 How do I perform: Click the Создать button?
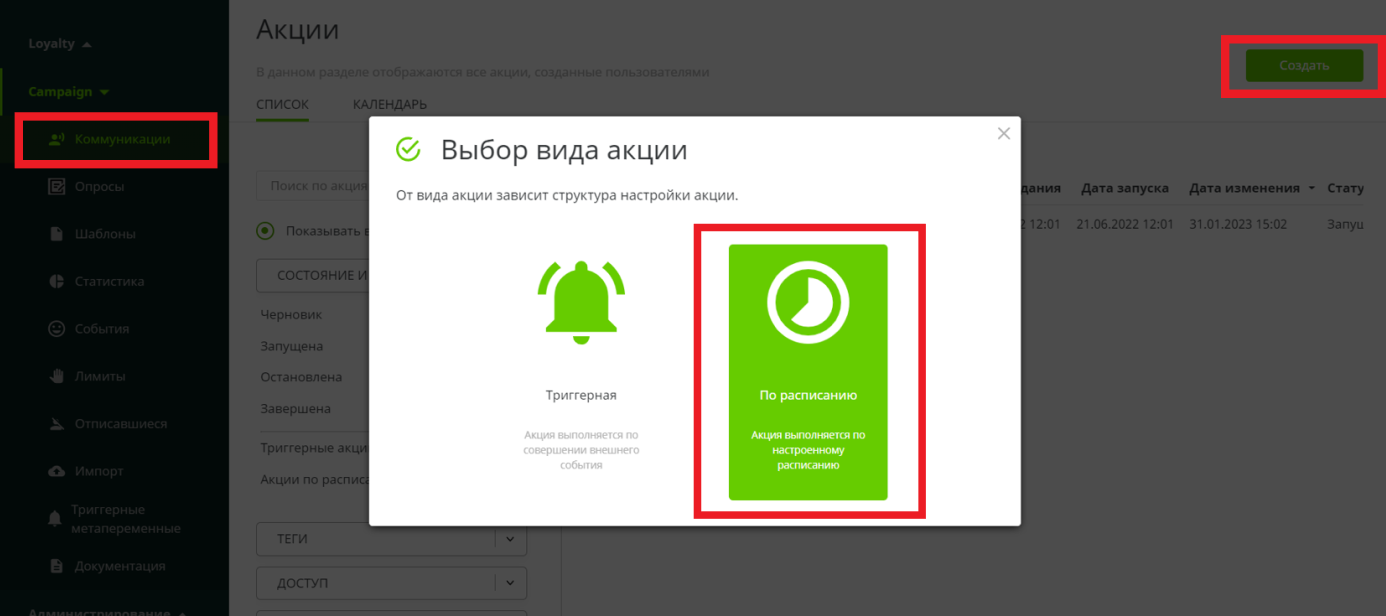coord(1302,64)
